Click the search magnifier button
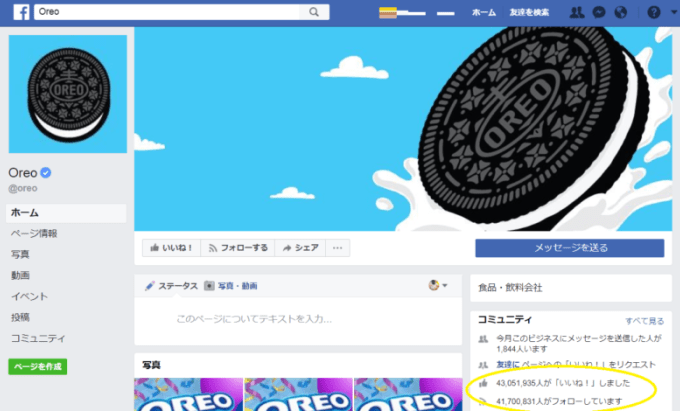This screenshot has width=680, height=411. (314, 12)
